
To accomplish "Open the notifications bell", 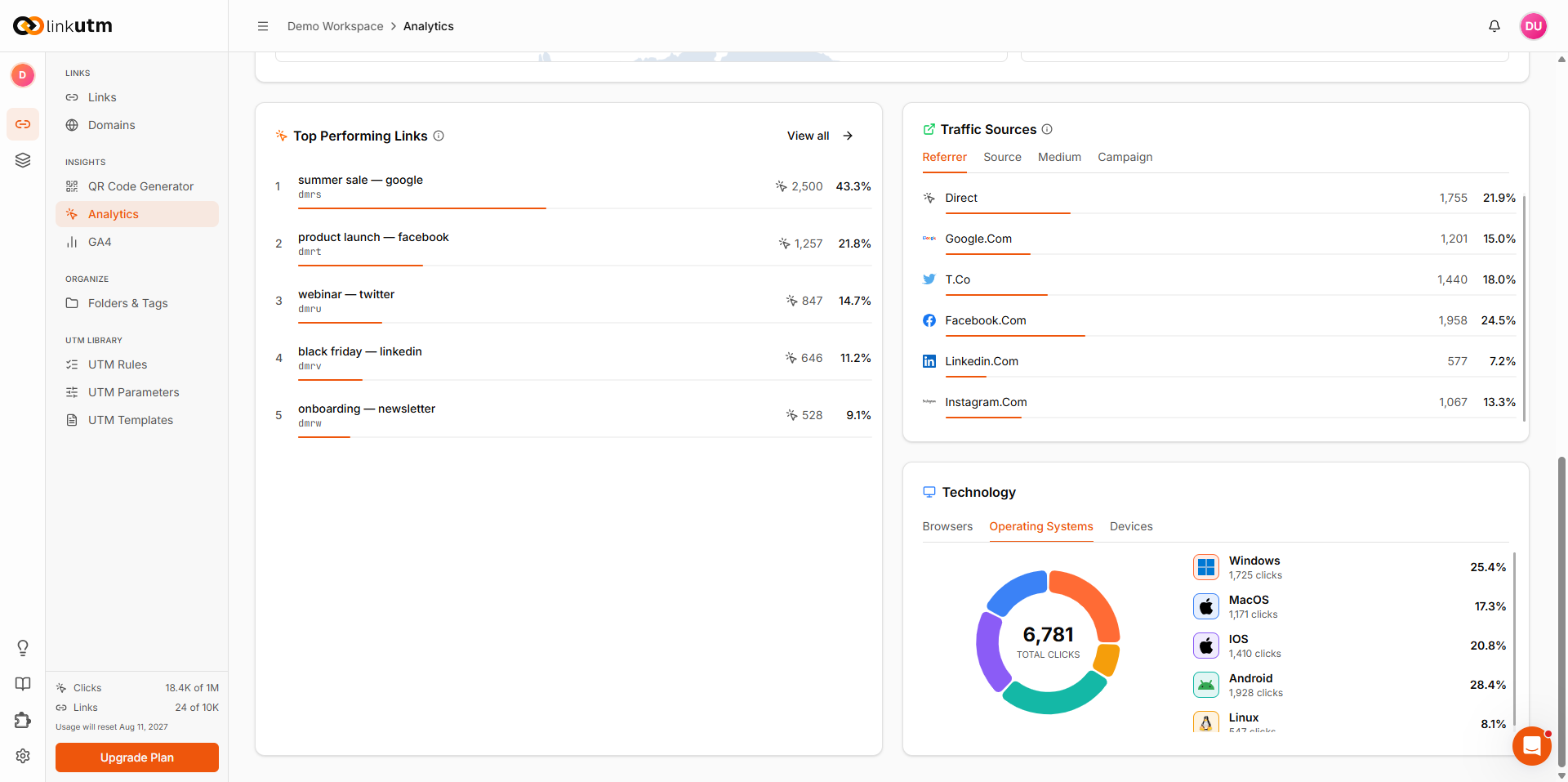I will click(x=1494, y=26).
